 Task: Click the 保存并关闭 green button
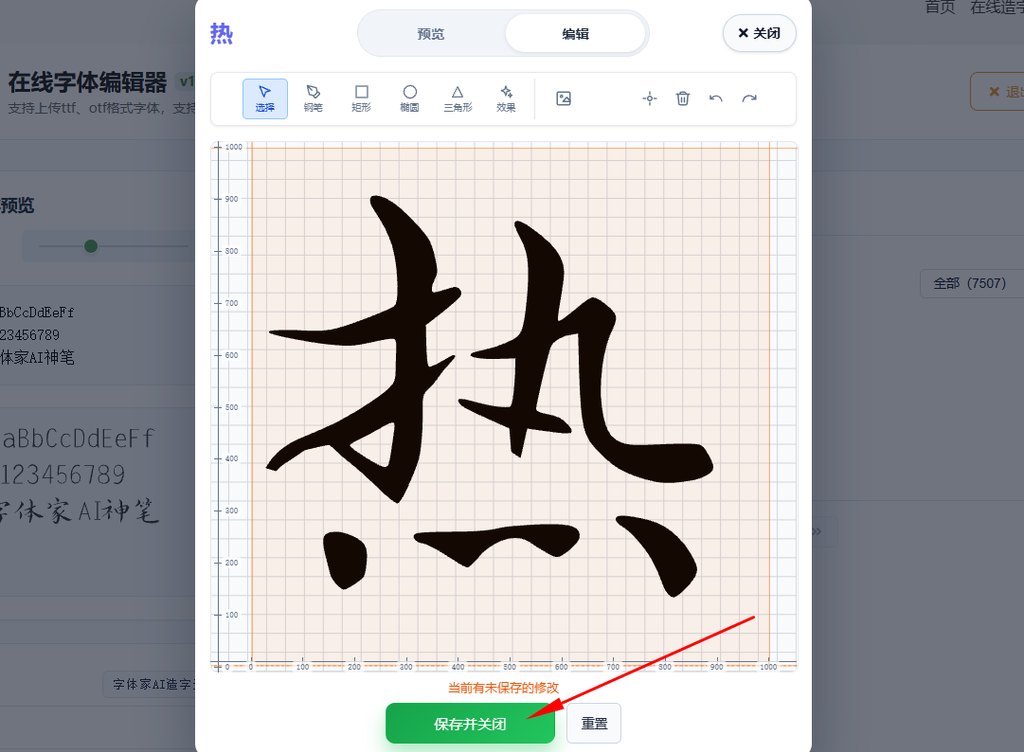click(470, 723)
